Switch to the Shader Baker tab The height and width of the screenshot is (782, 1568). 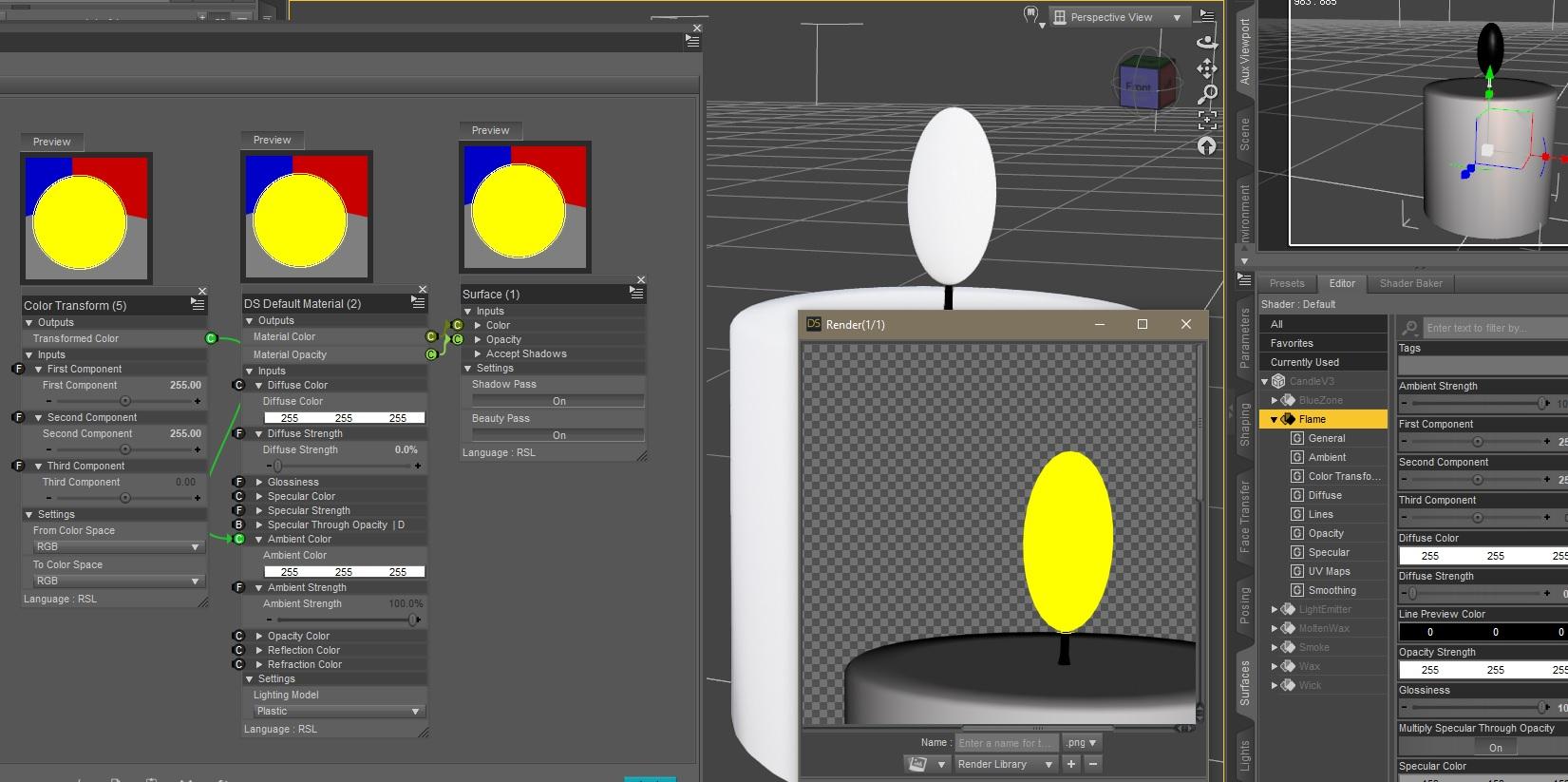[1410, 283]
